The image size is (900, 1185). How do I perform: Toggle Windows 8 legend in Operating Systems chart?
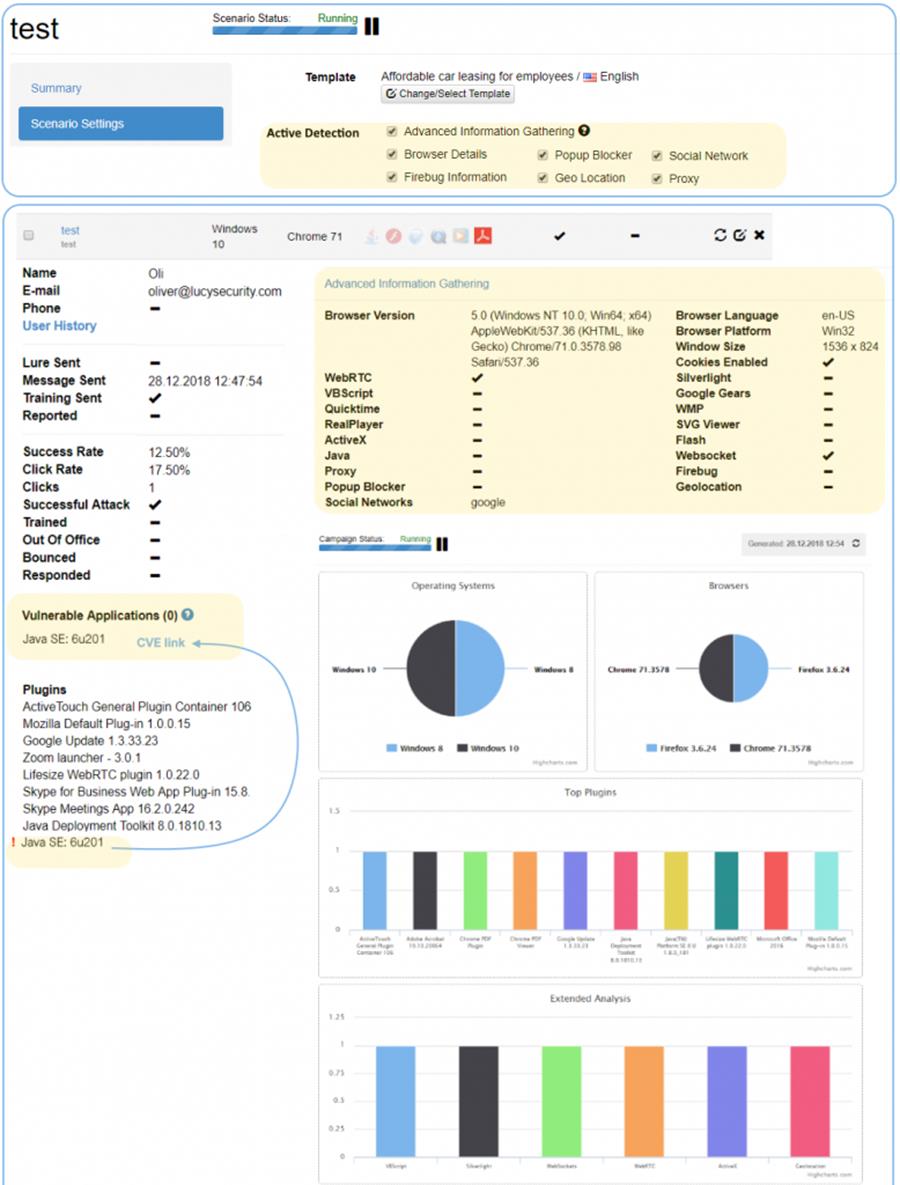point(414,748)
